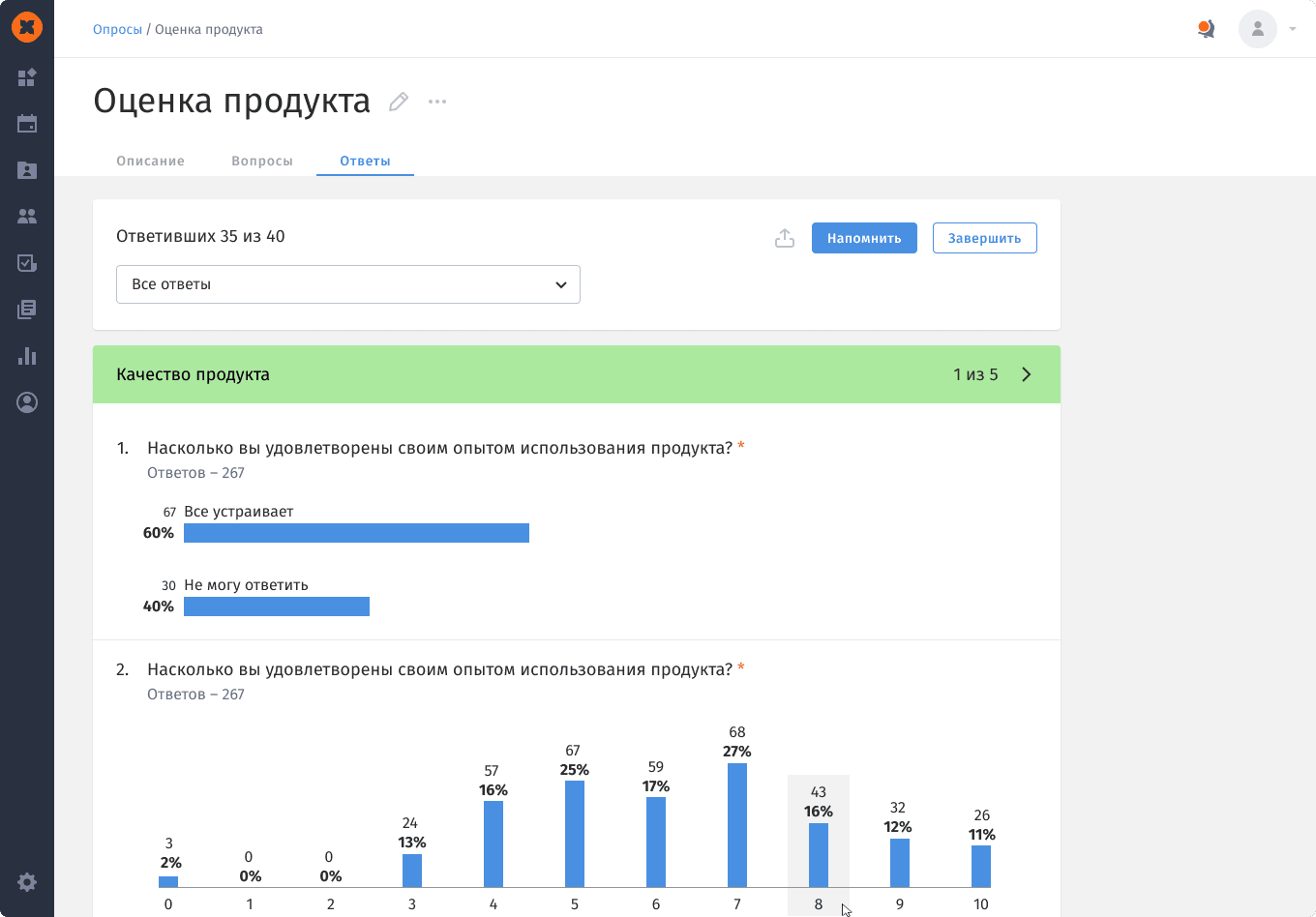This screenshot has height=917, width=1316.
Task: Open the Teams section in the sidebar
Action: 27,217
